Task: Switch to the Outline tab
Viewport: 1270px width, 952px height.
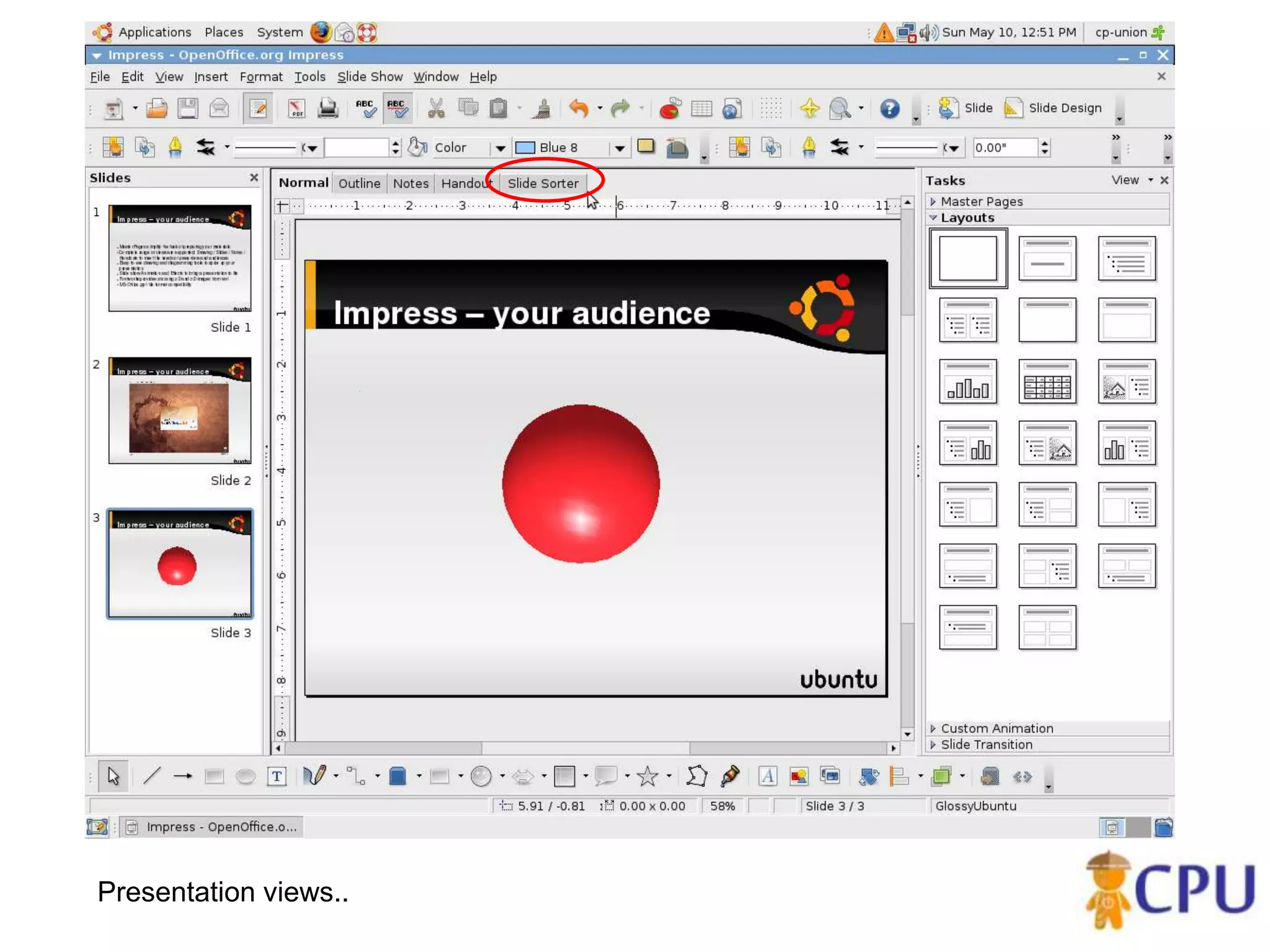Action: coord(359,183)
